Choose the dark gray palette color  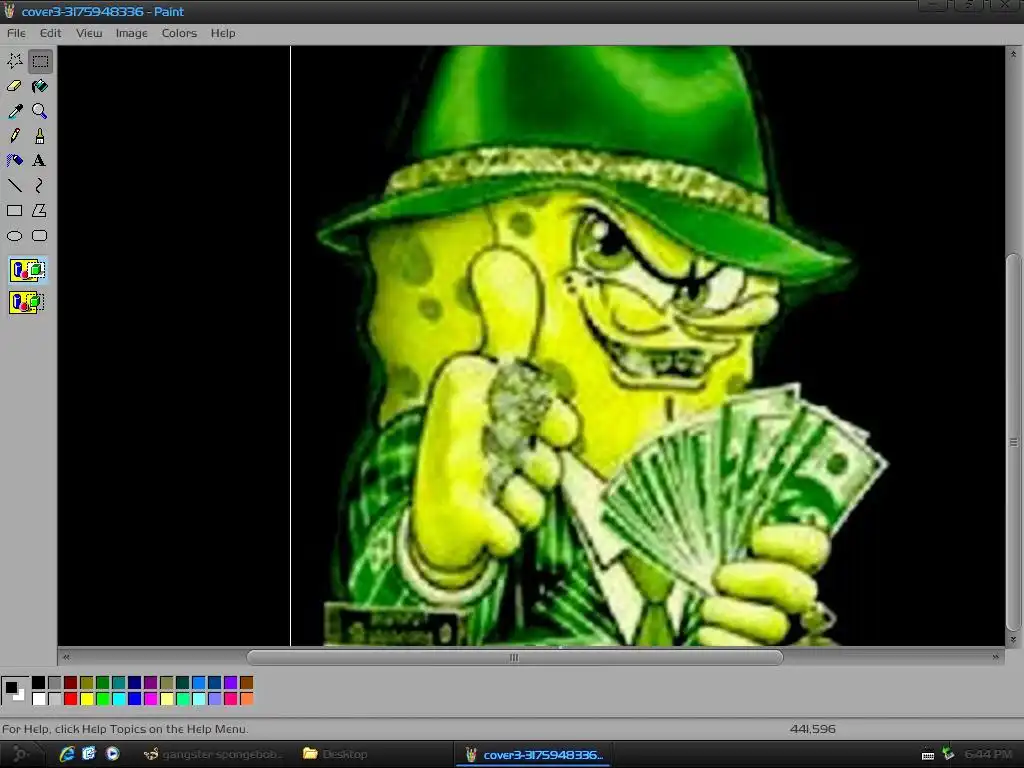click(55, 682)
